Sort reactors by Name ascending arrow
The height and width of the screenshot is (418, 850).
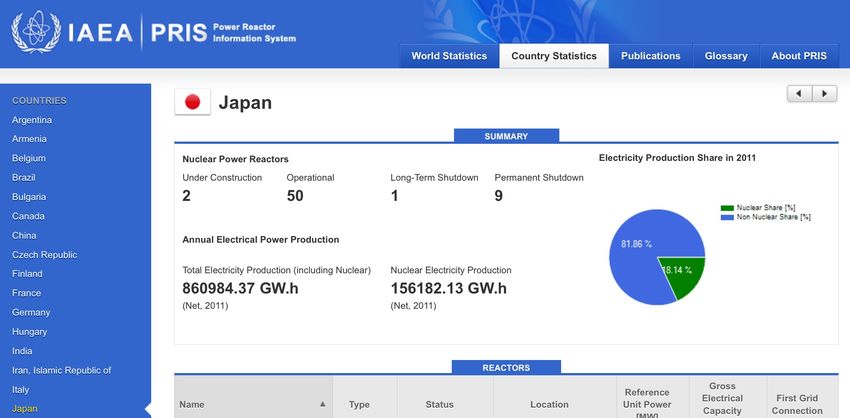tap(323, 404)
